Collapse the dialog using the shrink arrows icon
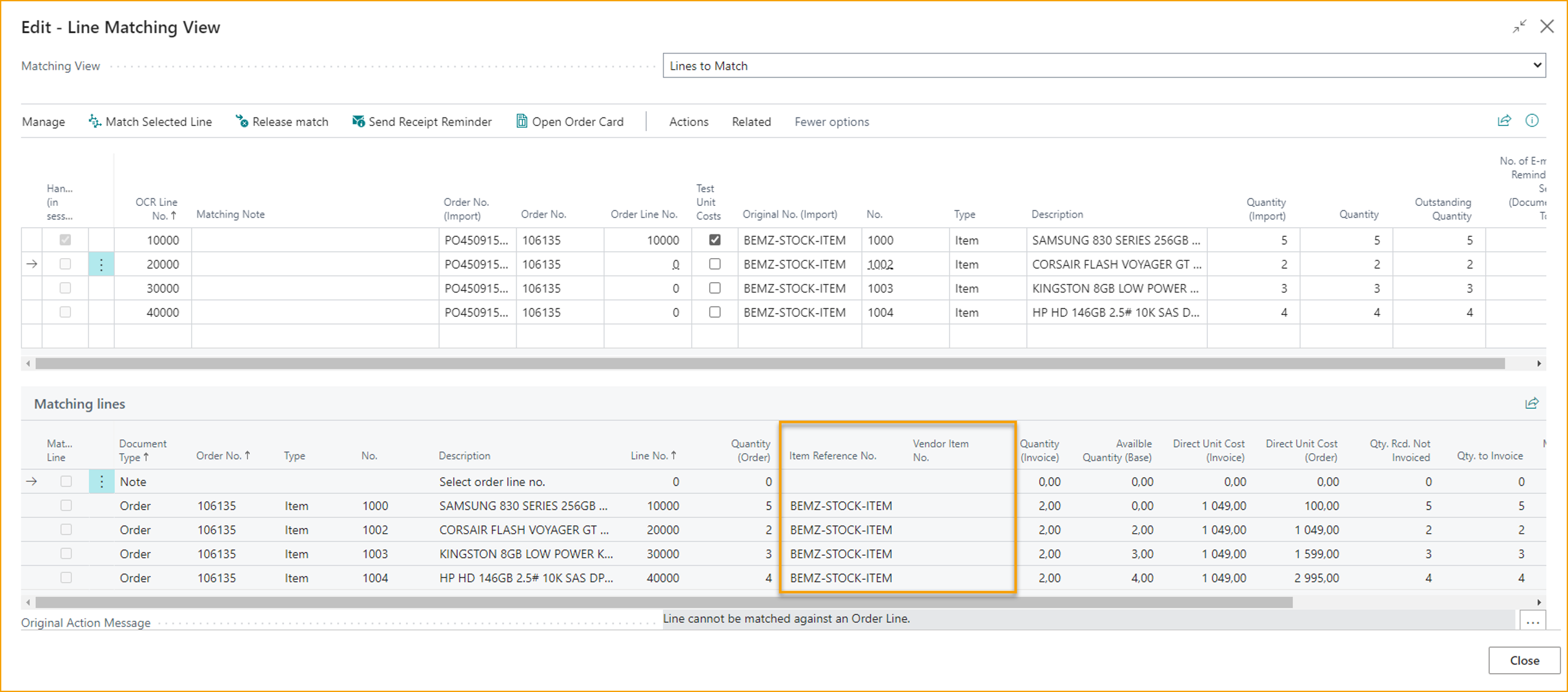 click(1519, 26)
